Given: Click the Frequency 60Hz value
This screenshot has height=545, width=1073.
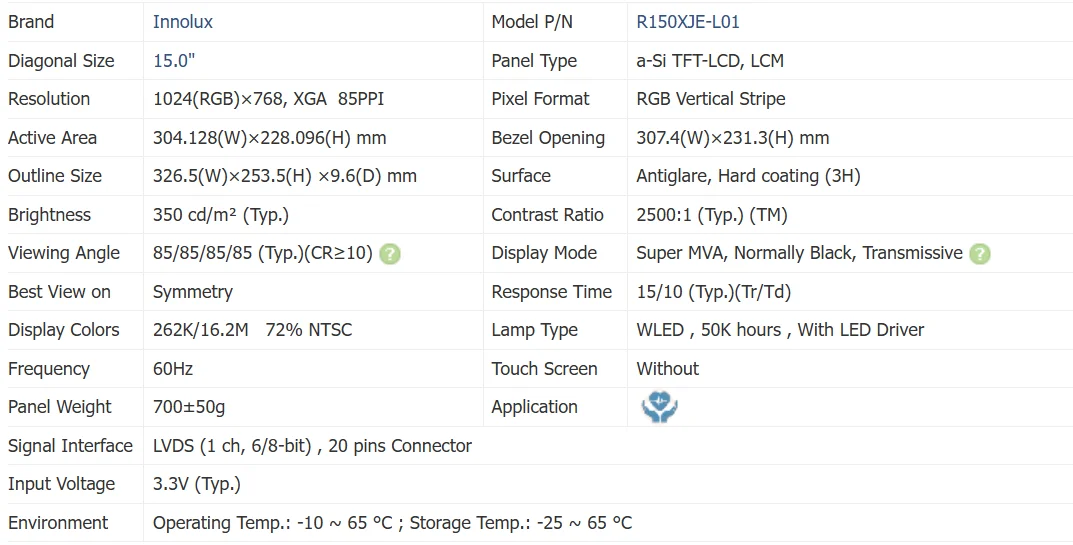Looking at the screenshot, I should point(172,368).
